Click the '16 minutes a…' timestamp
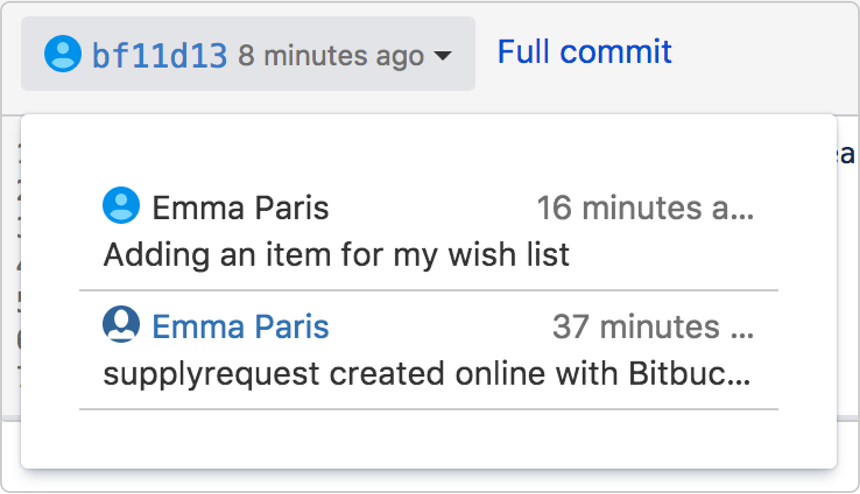Viewport: 860px width, 494px height. (x=645, y=208)
